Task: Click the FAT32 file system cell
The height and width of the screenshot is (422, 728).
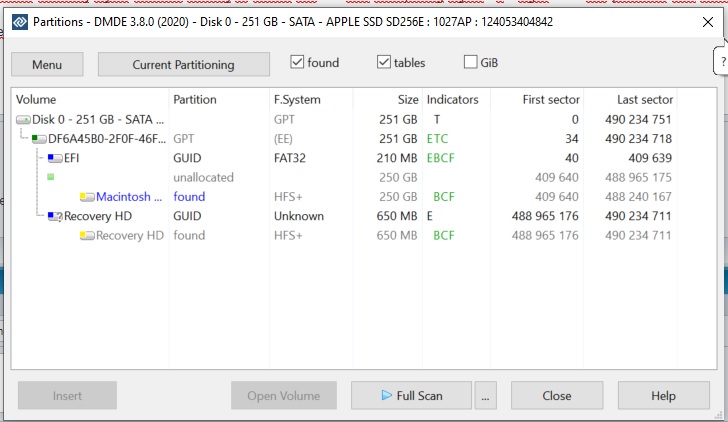Action: click(x=290, y=158)
